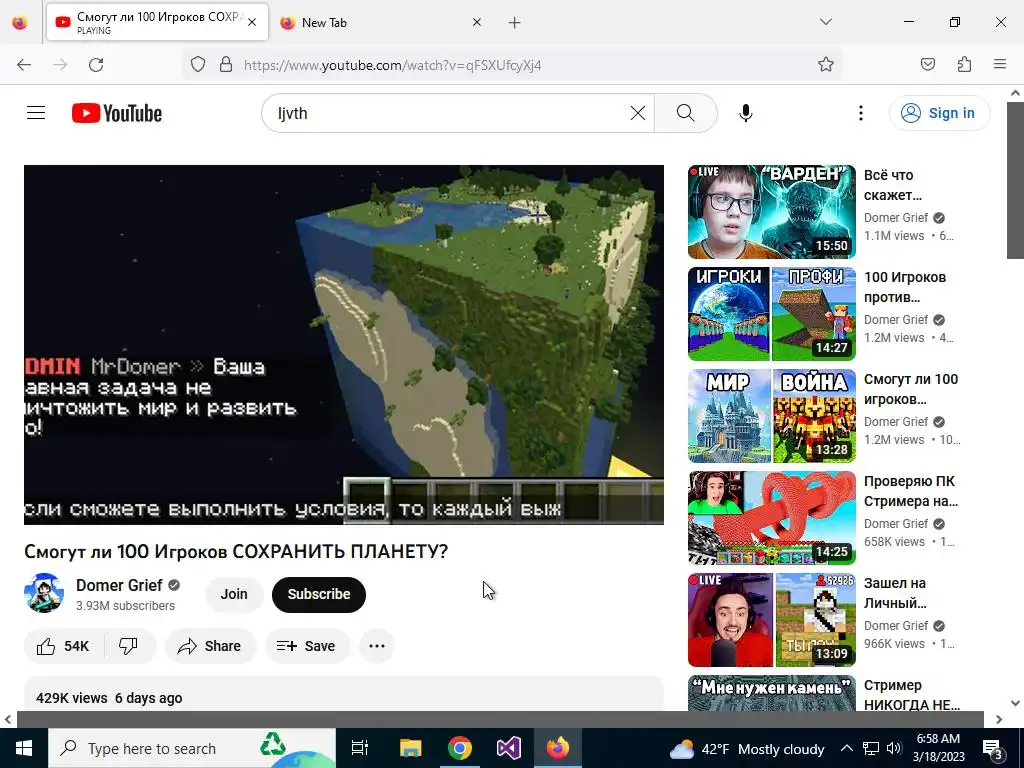Click the Windows taskbar search box
1024x768 pixels.
coord(191,748)
